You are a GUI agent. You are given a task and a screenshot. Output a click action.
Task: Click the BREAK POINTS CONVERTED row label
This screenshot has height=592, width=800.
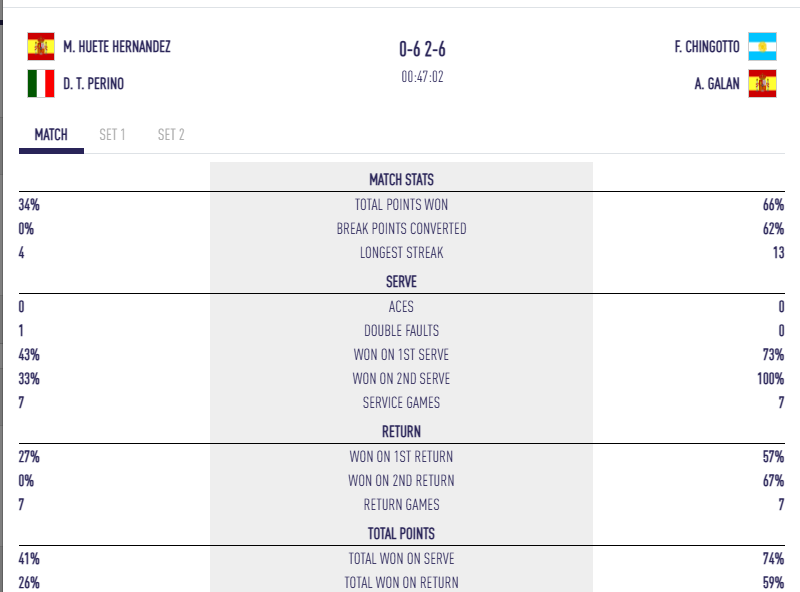point(401,228)
